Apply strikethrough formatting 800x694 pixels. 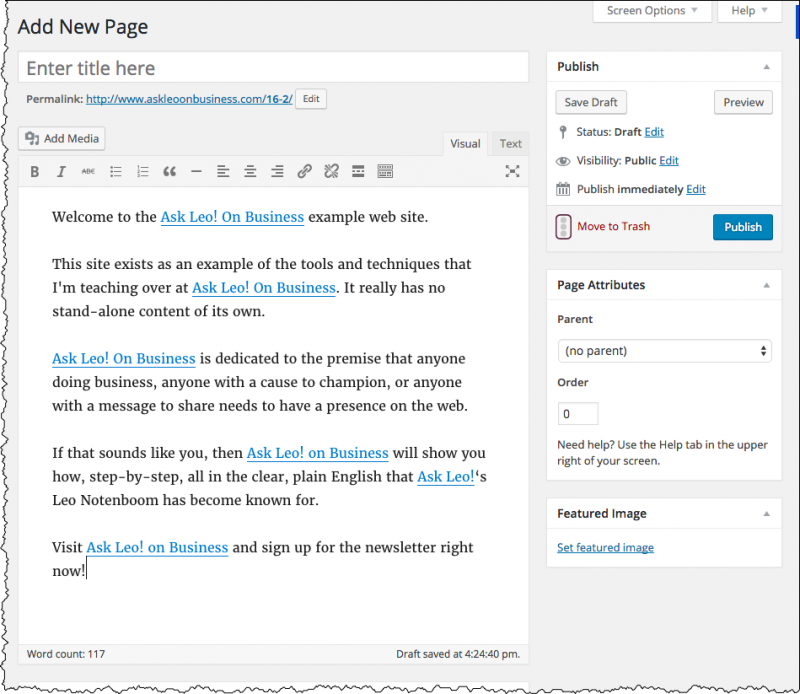[x=88, y=171]
